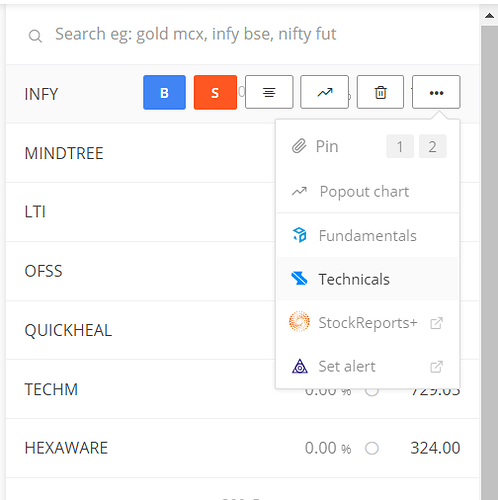Viewport: 498px width, 500px height.
Task: Click the INFY symbol name
Action: [41, 94]
